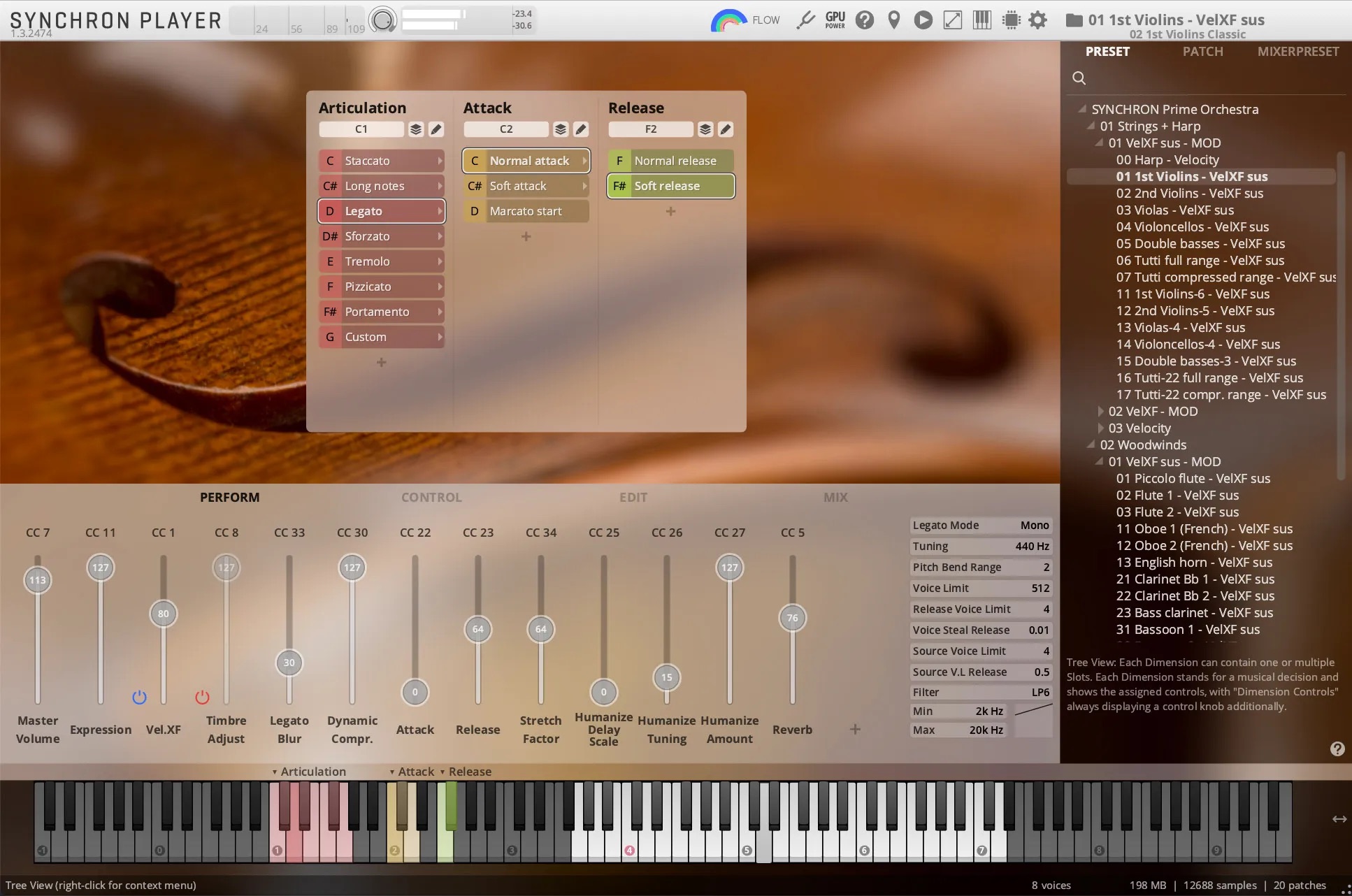Open the virtual keyboard icon in the top toolbar

981,20
